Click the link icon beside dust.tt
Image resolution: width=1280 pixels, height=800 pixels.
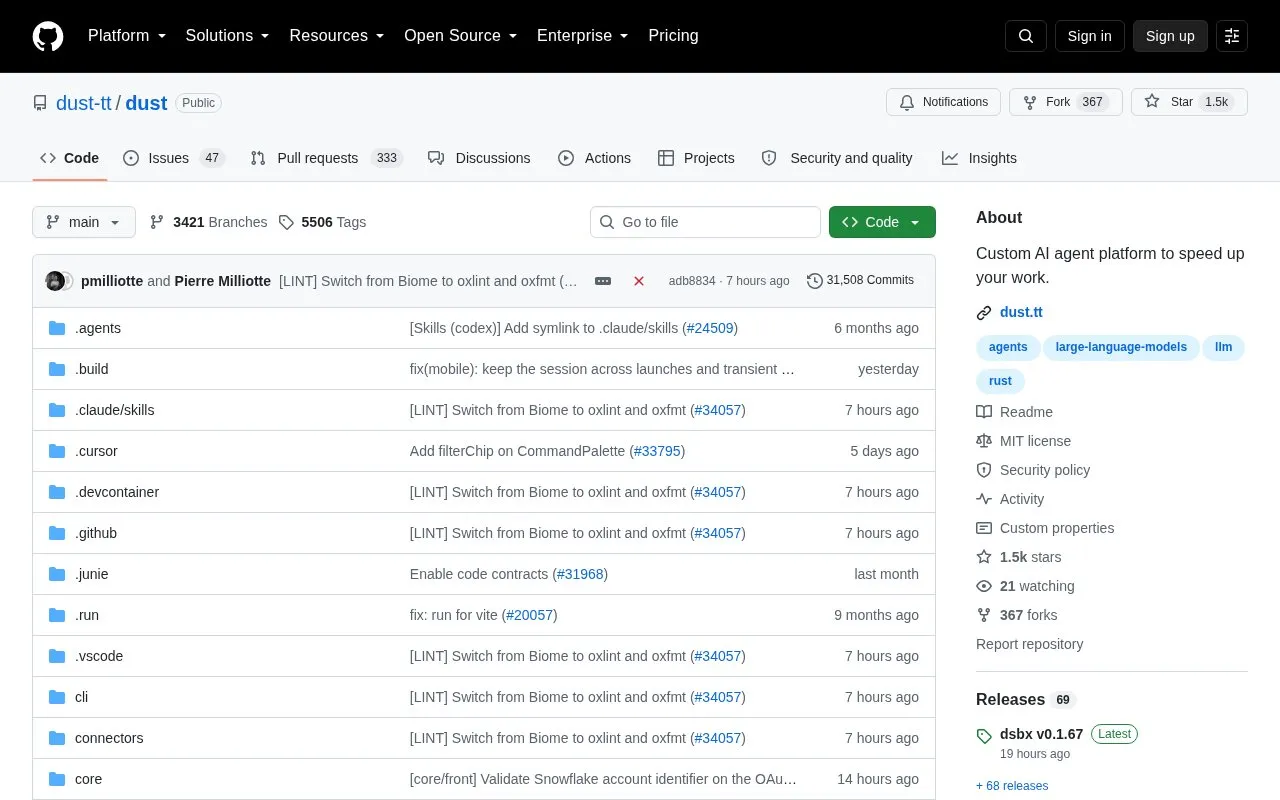pyautogui.click(x=984, y=313)
